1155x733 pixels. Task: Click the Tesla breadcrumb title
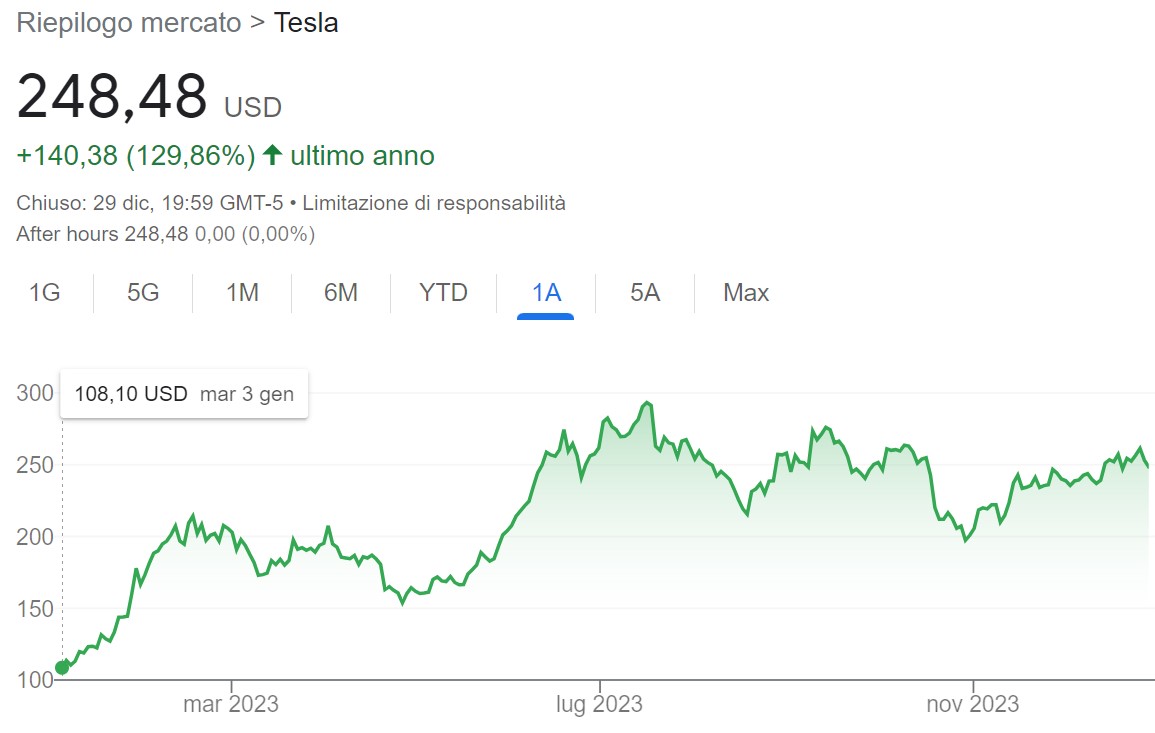306,23
